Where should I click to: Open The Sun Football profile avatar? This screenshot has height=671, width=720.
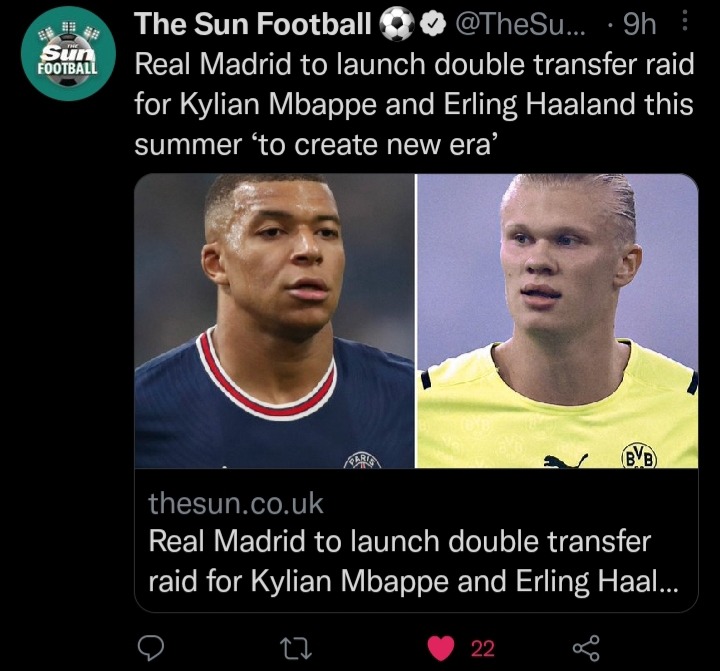pos(68,53)
